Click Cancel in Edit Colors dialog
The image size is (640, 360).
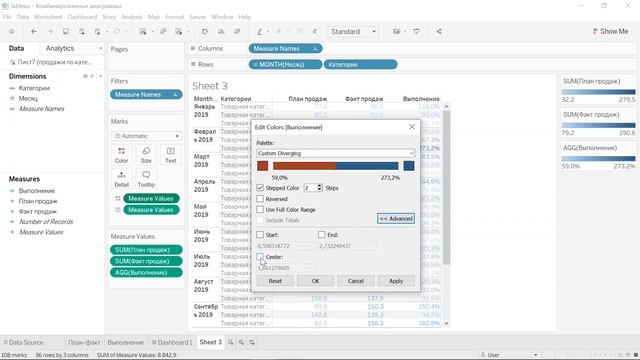pyautogui.click(x=356, y=281)
